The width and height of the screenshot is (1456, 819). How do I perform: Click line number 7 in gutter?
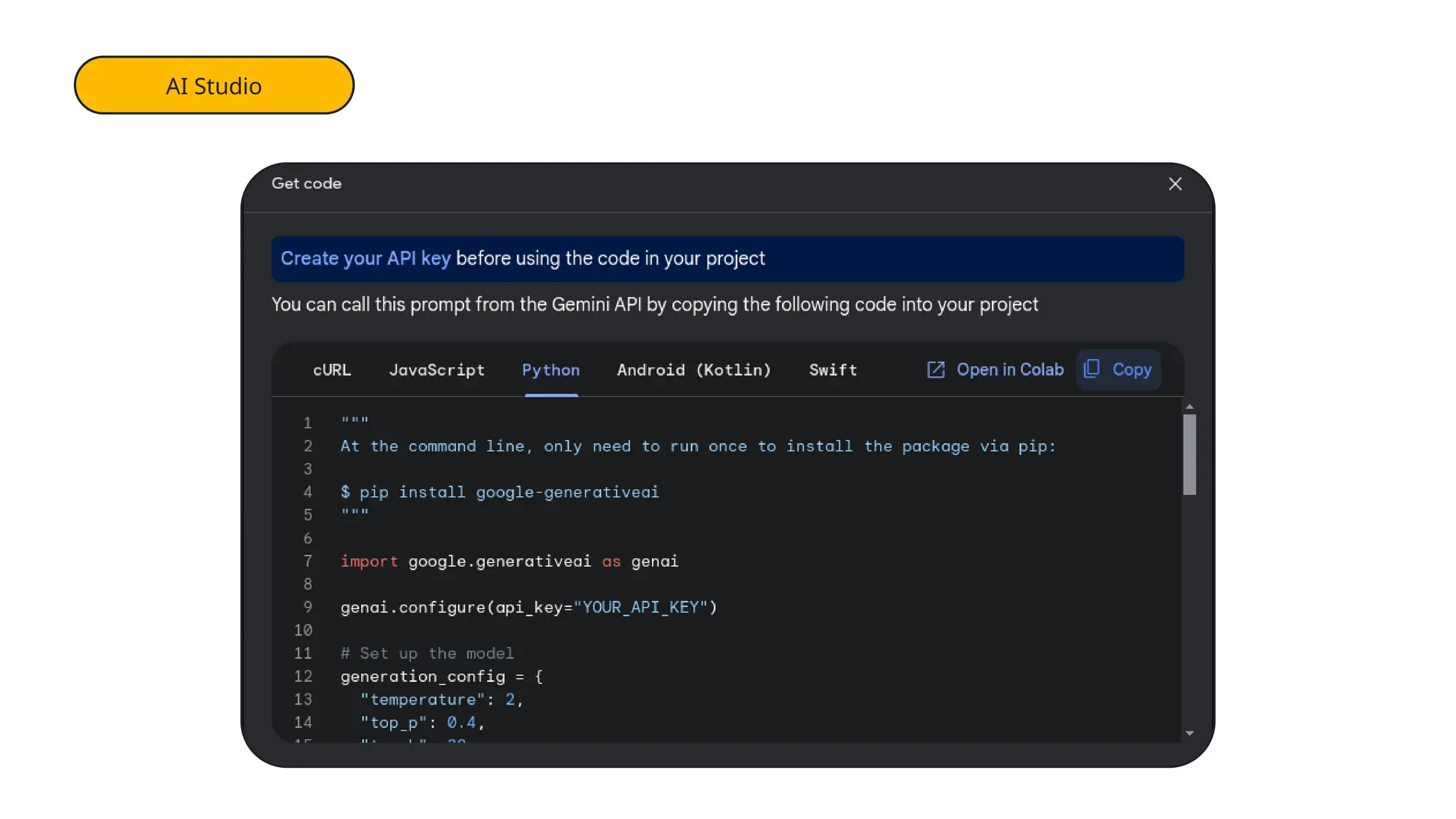pos(308,561)
